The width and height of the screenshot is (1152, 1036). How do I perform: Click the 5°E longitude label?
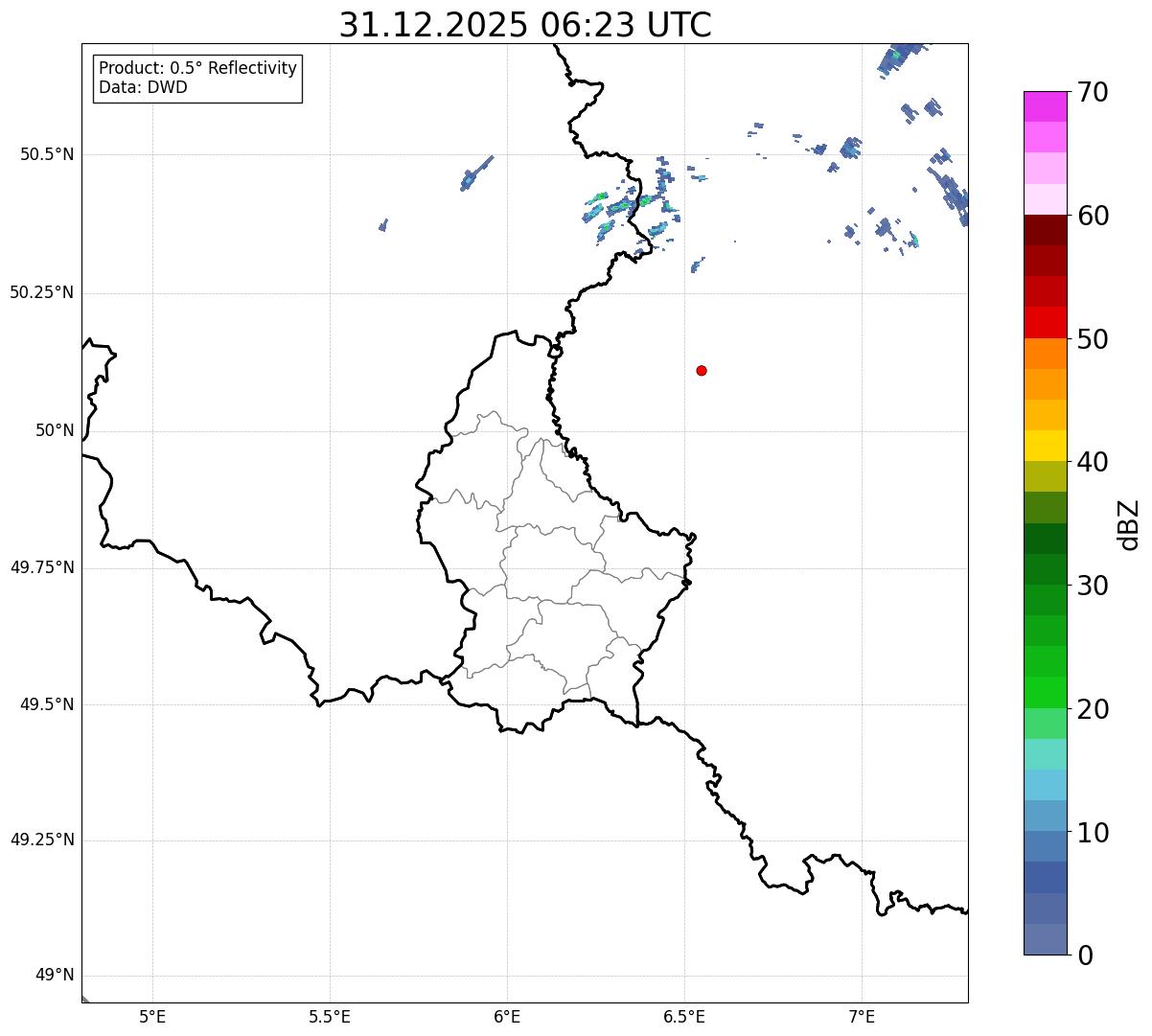(152, 1016)
